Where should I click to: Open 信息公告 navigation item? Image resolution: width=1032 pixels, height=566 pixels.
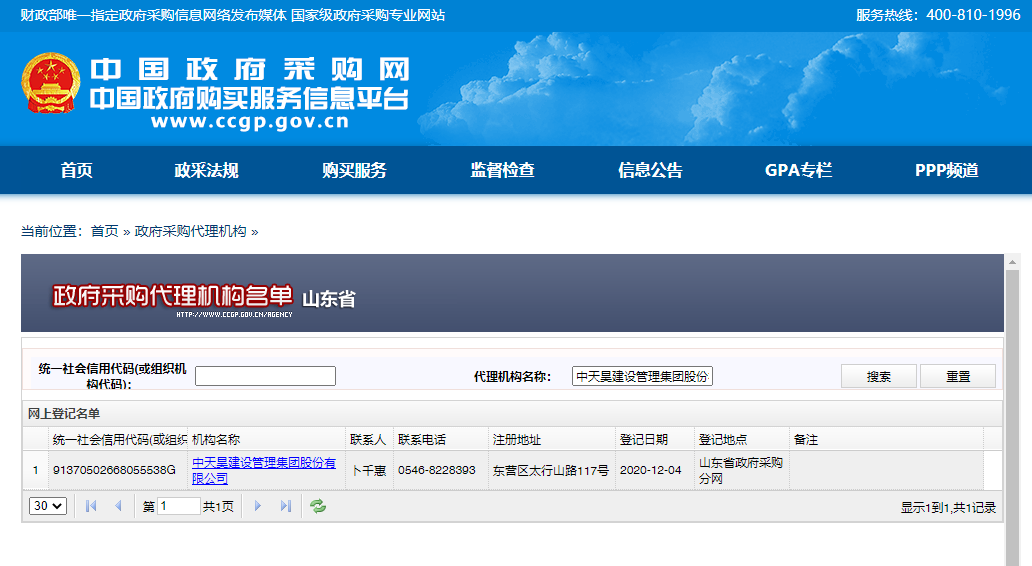click(x=650, y=170)
